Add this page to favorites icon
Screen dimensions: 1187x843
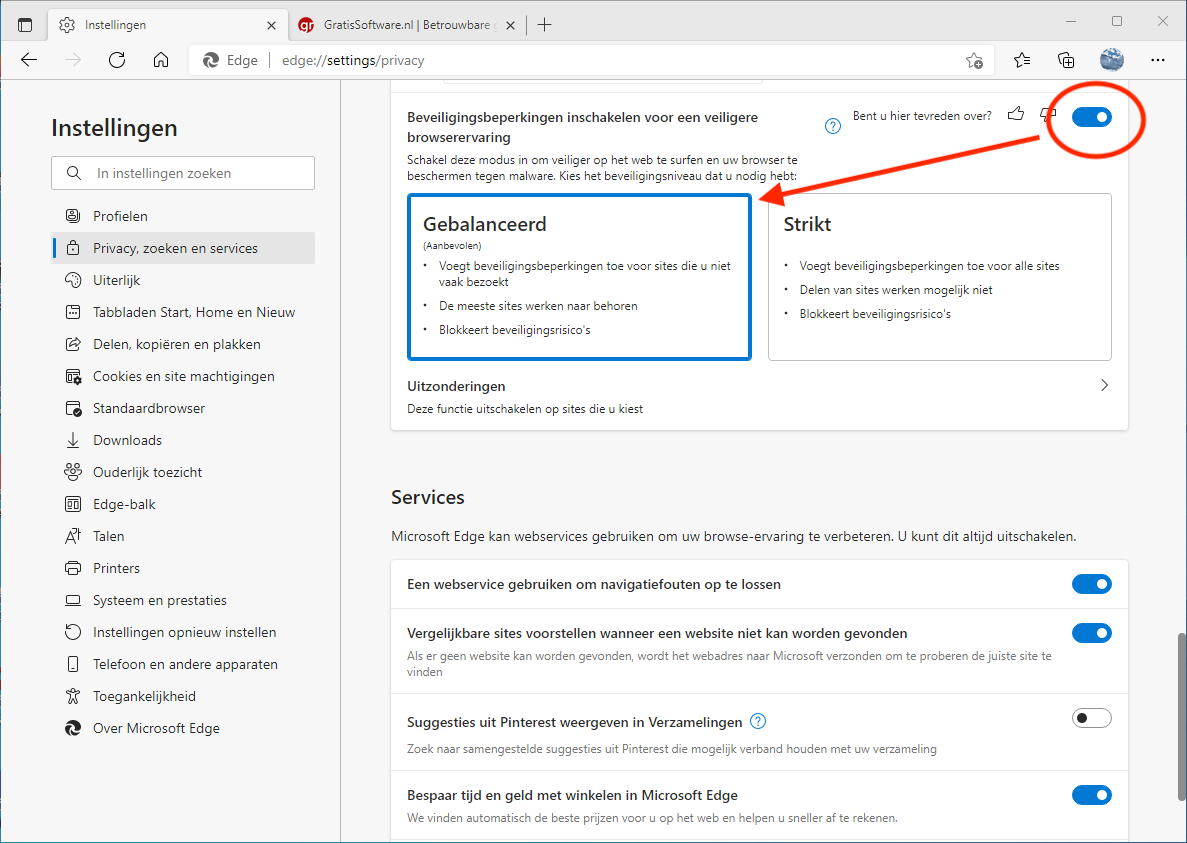973,61
